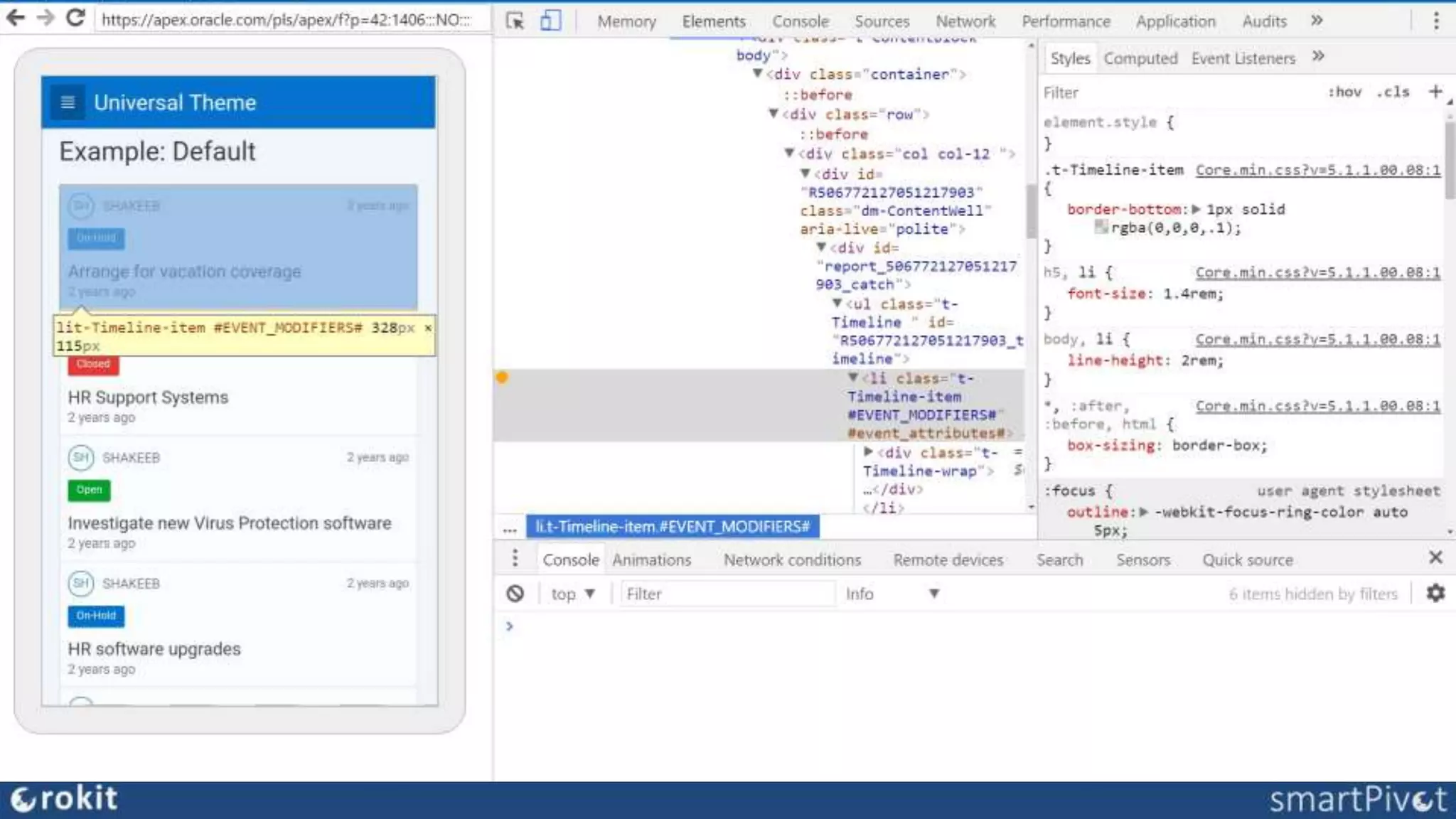Image resolution: width=1456 pixels, height=819 pixels.
Task: Toggle the .cls class editor
Action: pos(1392,92)
